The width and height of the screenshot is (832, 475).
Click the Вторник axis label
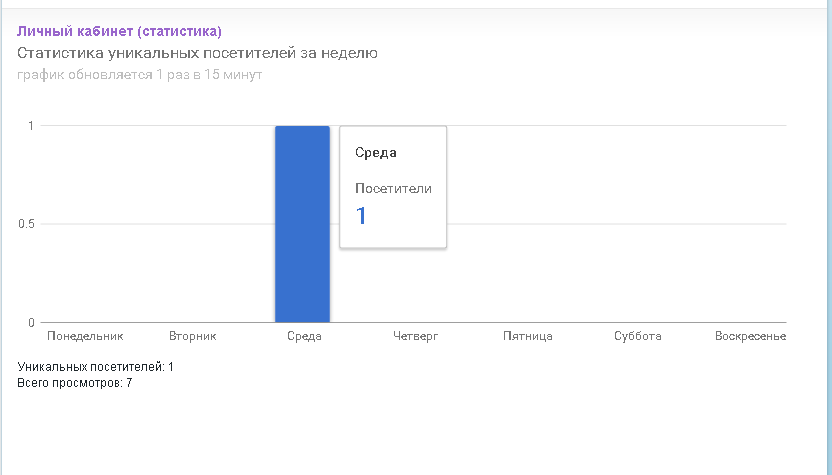tap(192, 337)
